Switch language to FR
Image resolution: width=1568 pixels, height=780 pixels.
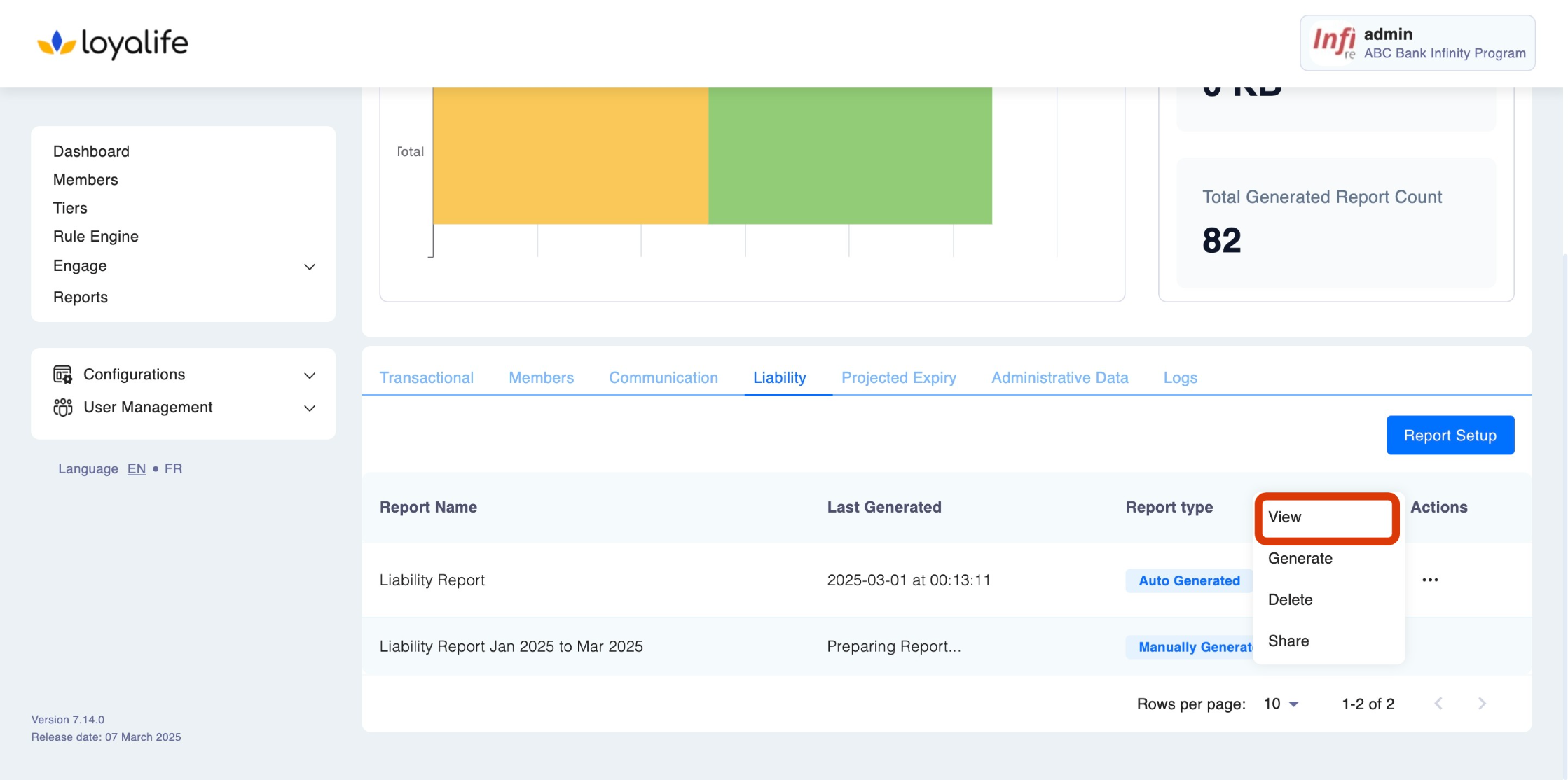(x=173, y=468)
